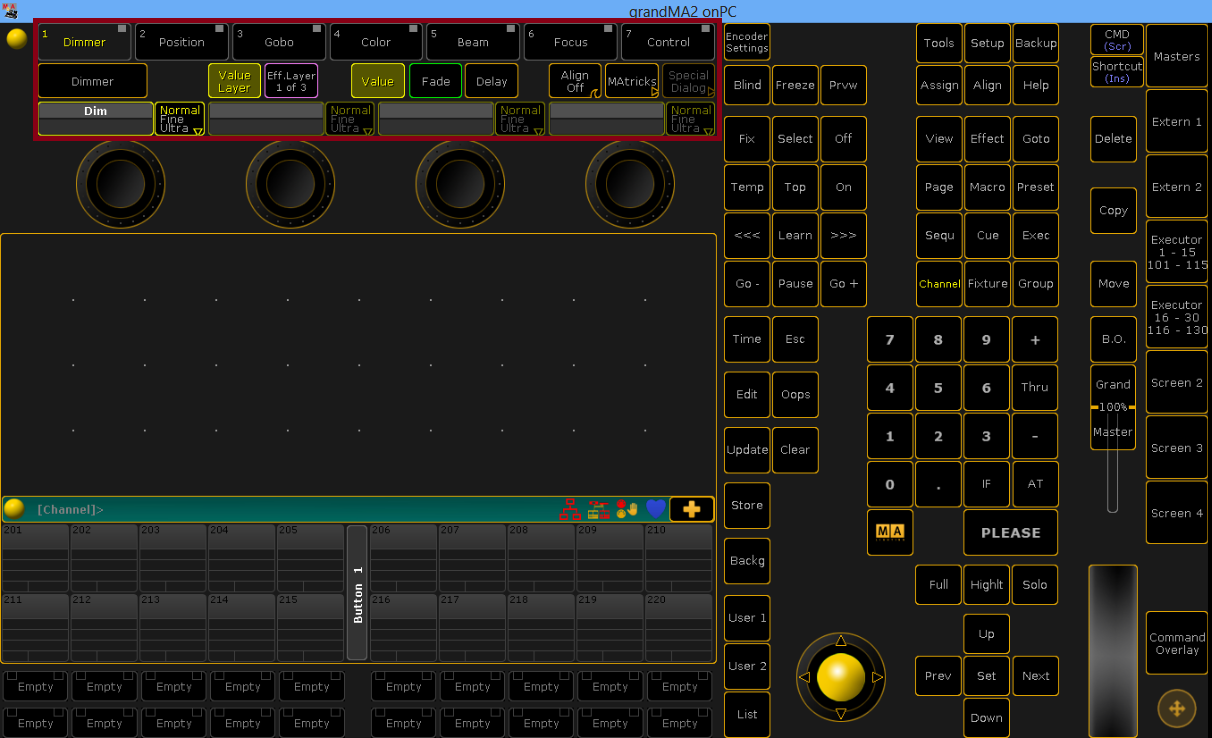
Task: Click the vertical Button 1 page selector
Action: [x=357, y=593]
